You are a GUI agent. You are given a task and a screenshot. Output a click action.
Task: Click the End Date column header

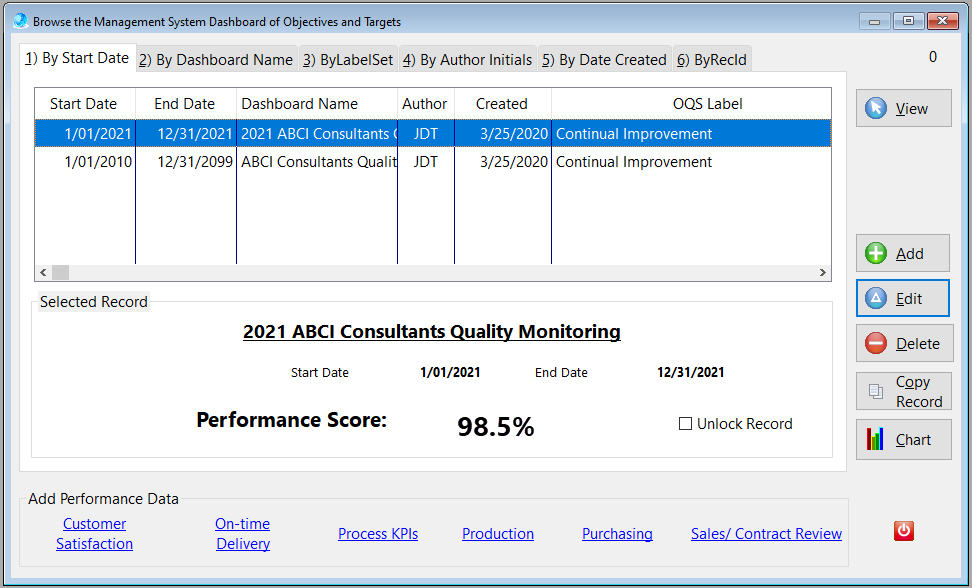click(185, 103)
